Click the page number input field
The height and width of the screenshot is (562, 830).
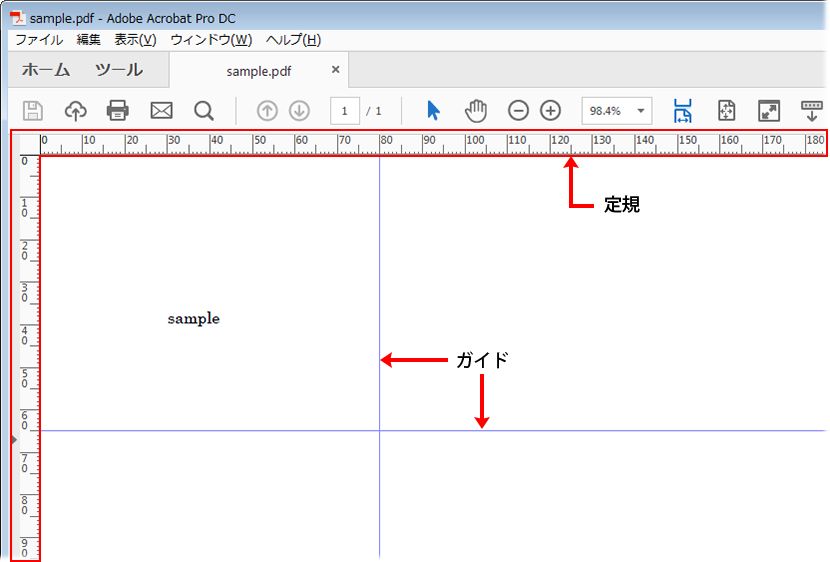[x=345, y=111]
